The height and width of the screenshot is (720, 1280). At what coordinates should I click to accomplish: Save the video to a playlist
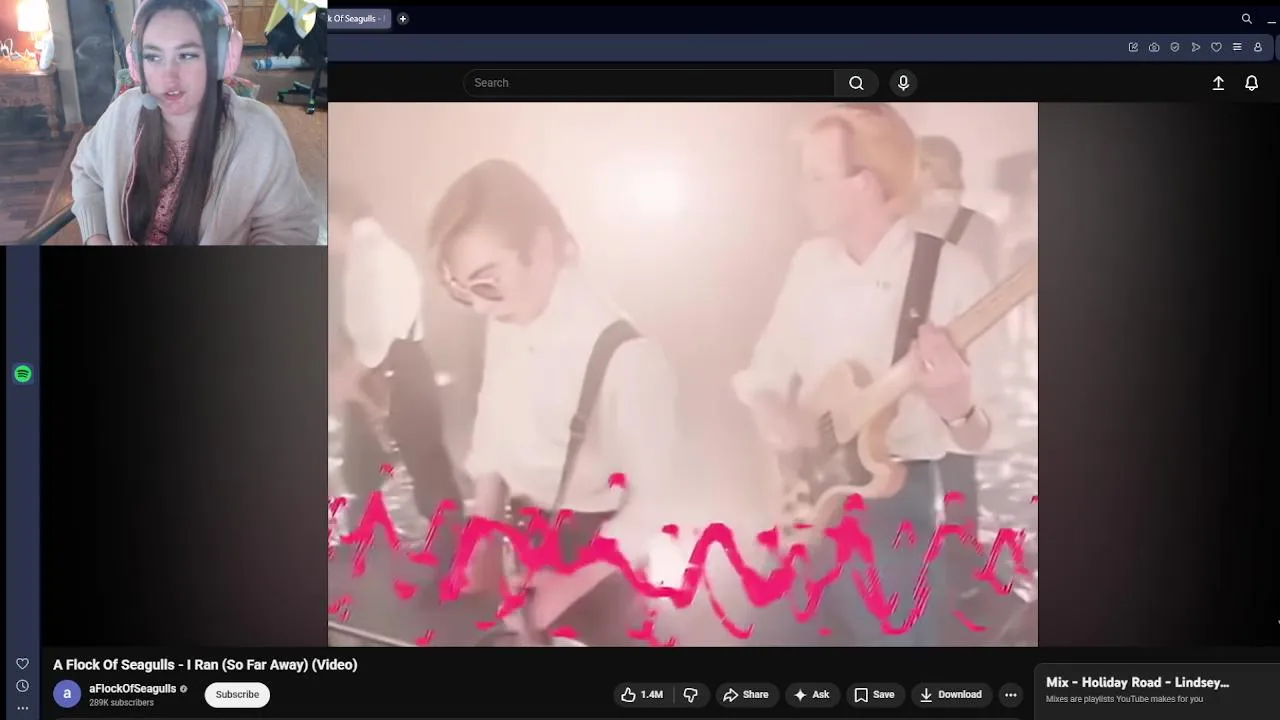click(874, 695)
